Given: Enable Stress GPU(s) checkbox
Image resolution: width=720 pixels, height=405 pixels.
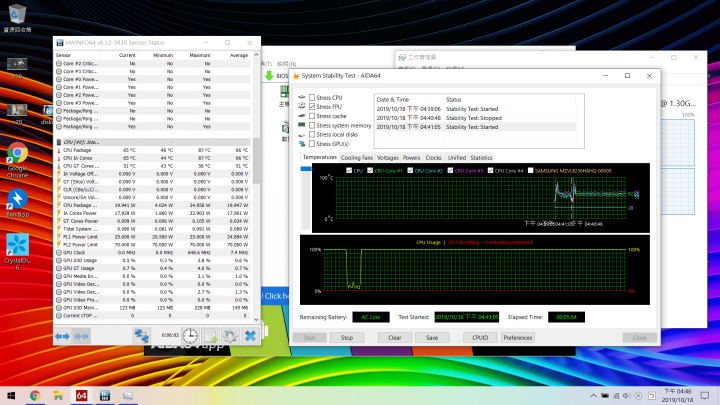Looking at the screenshot, I should pyautogui.click(x=312, y=143).
